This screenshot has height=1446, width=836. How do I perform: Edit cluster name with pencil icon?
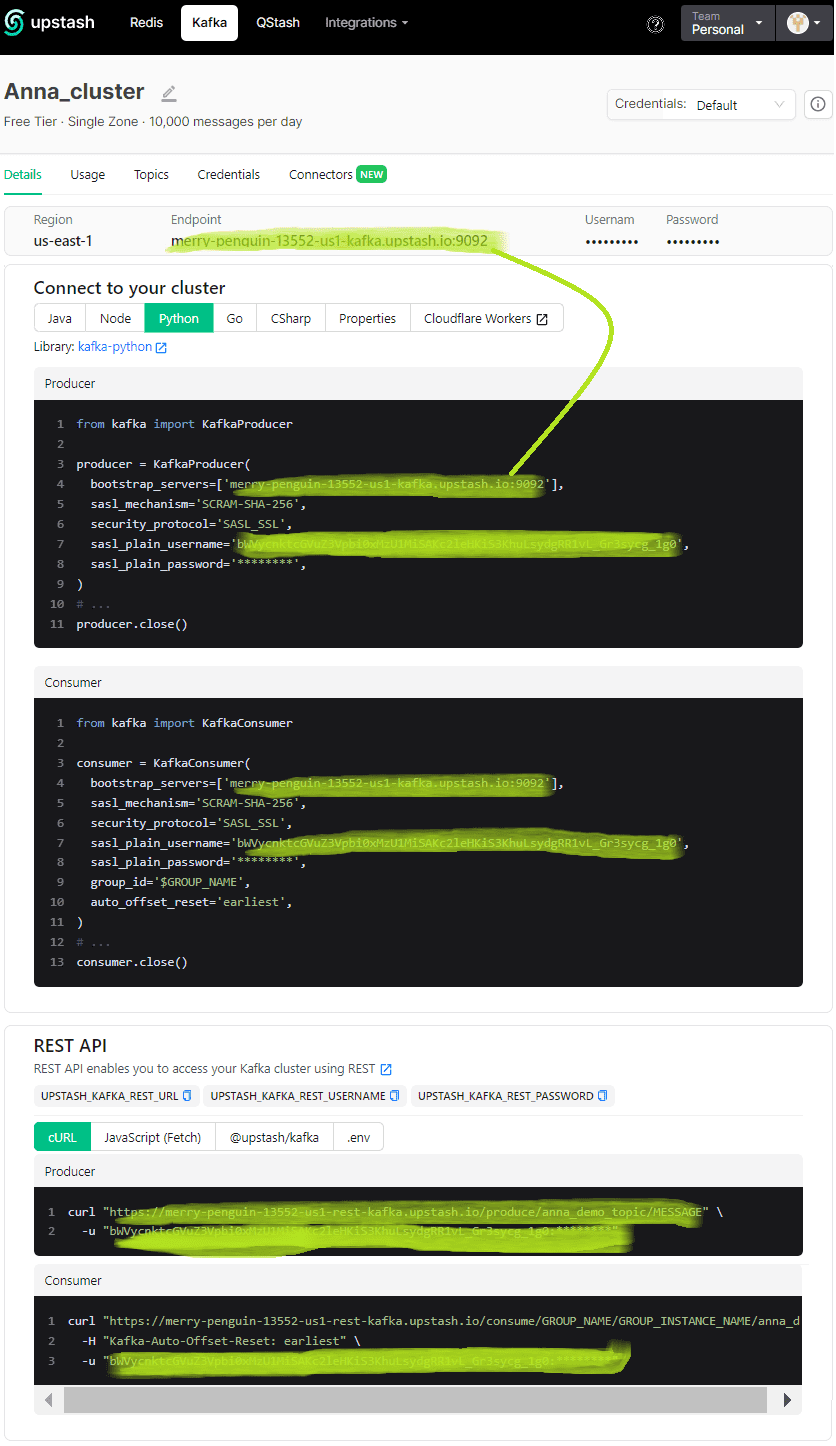[x=169, y=93]
